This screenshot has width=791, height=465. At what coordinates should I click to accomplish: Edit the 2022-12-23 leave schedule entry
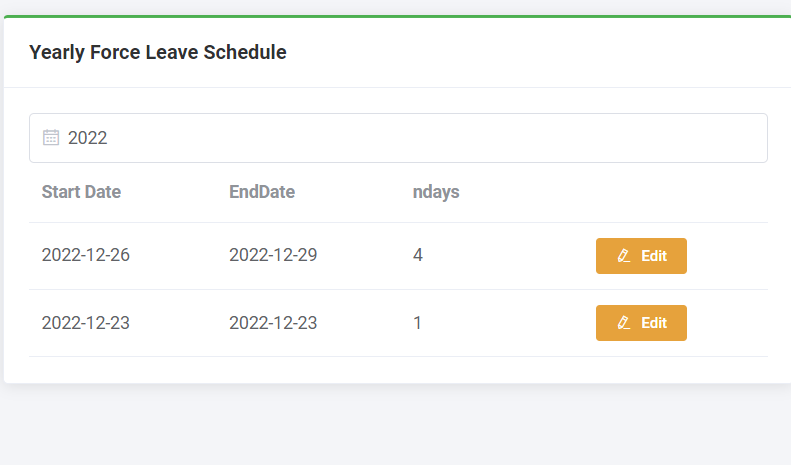[641, 323]
